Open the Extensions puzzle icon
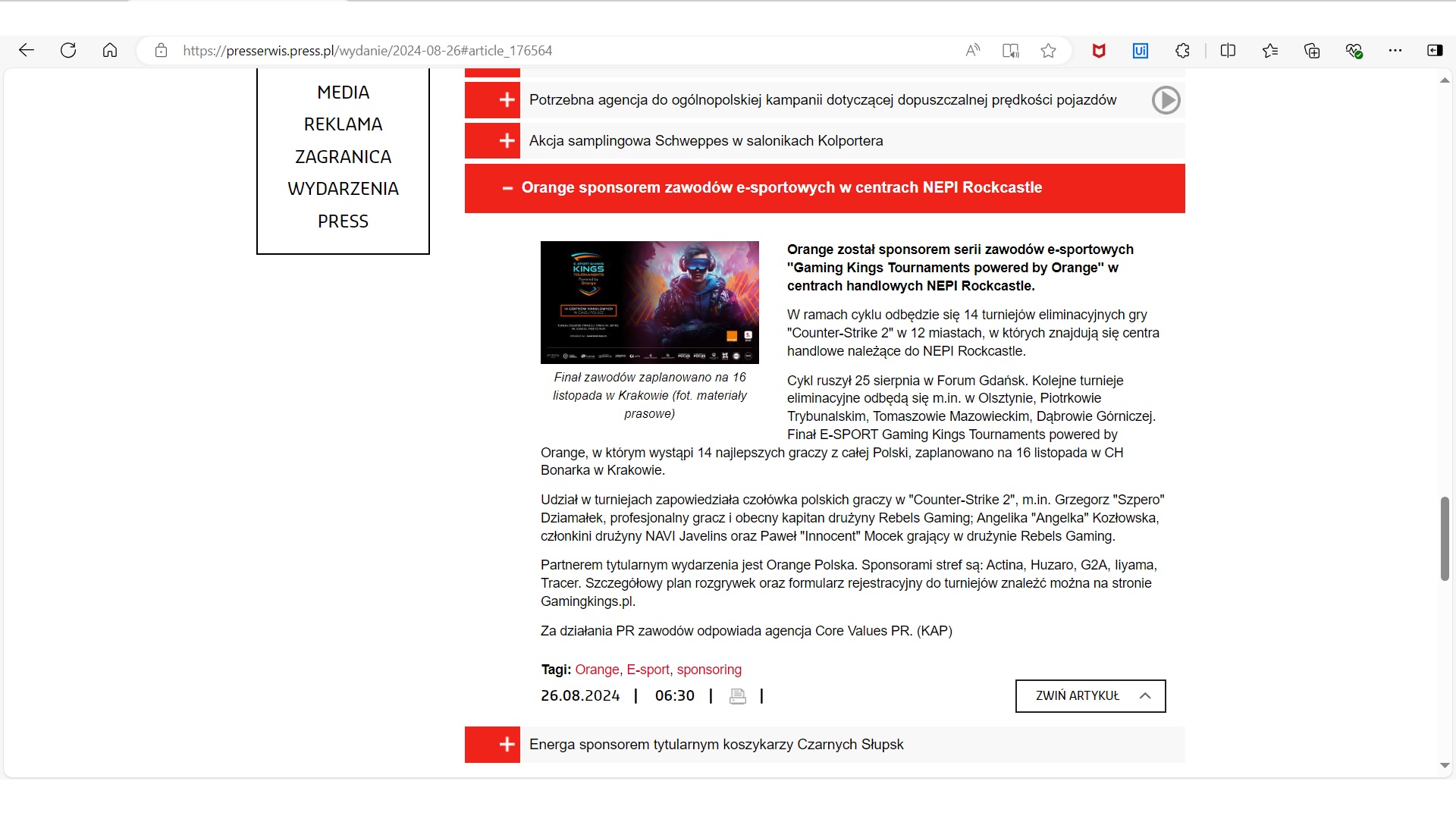The width and height of the screenshot is (1456, 819). pyautogui.click(x=1182, y=50)
